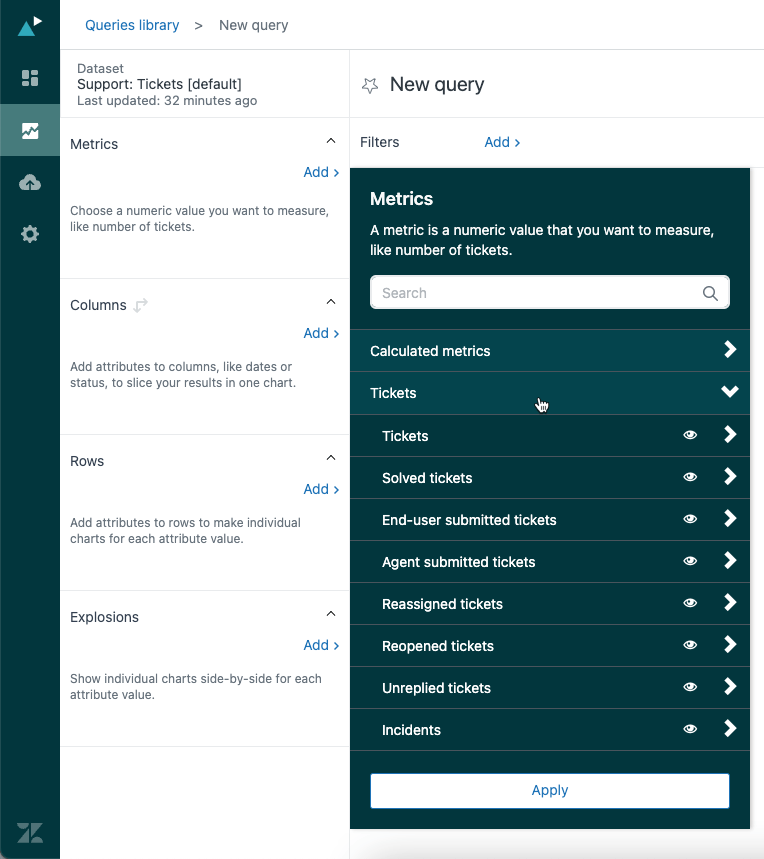Toggle eye icon for Reopened tickets
The height and width of the screenshot is (859, 764).
690,646
